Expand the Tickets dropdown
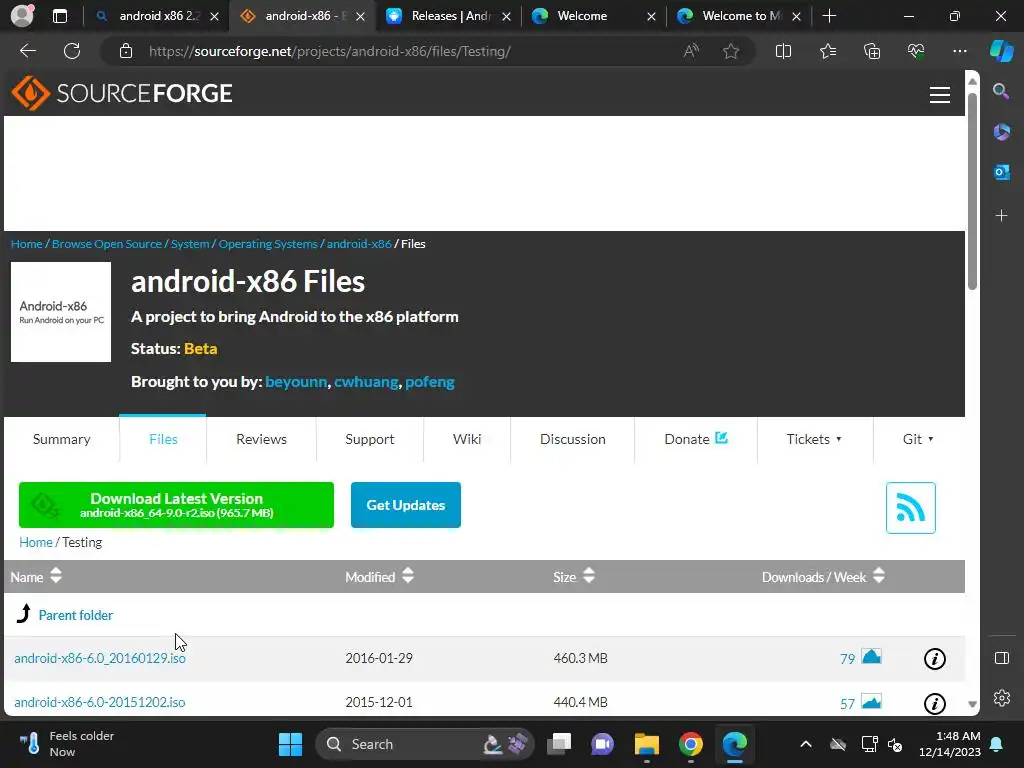Image resolution: width=1024 pixels, height=768 pixels. coord(814,440)
